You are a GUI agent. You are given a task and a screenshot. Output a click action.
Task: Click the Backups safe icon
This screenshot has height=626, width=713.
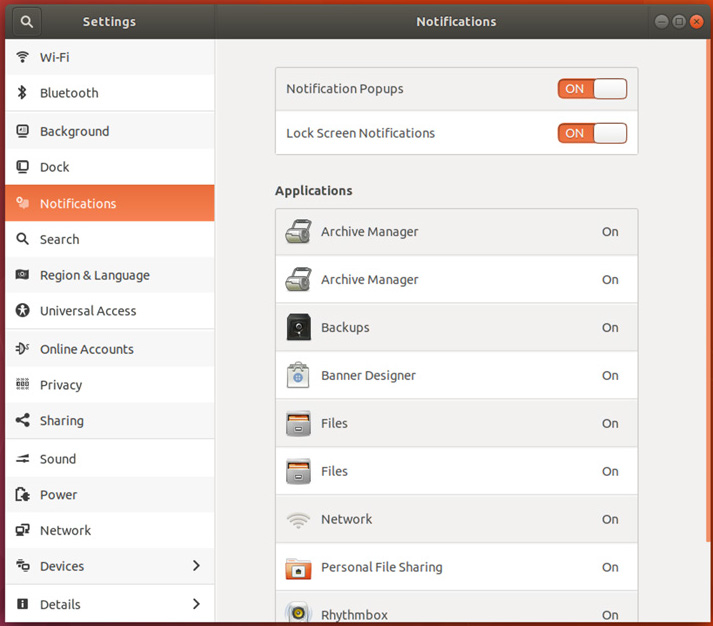[x=298, y=328]
